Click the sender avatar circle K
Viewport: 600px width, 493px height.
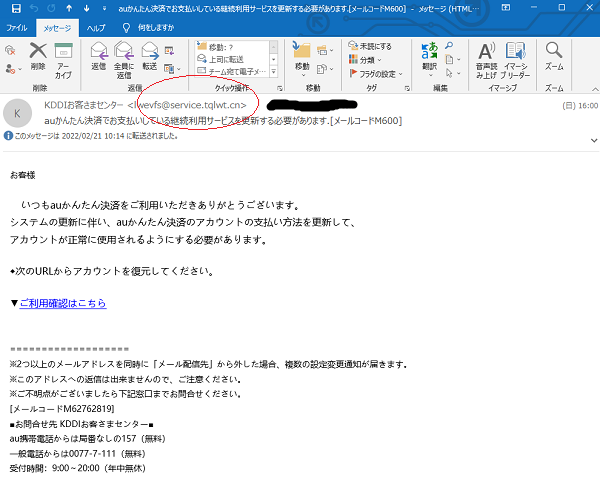point(17,113)
